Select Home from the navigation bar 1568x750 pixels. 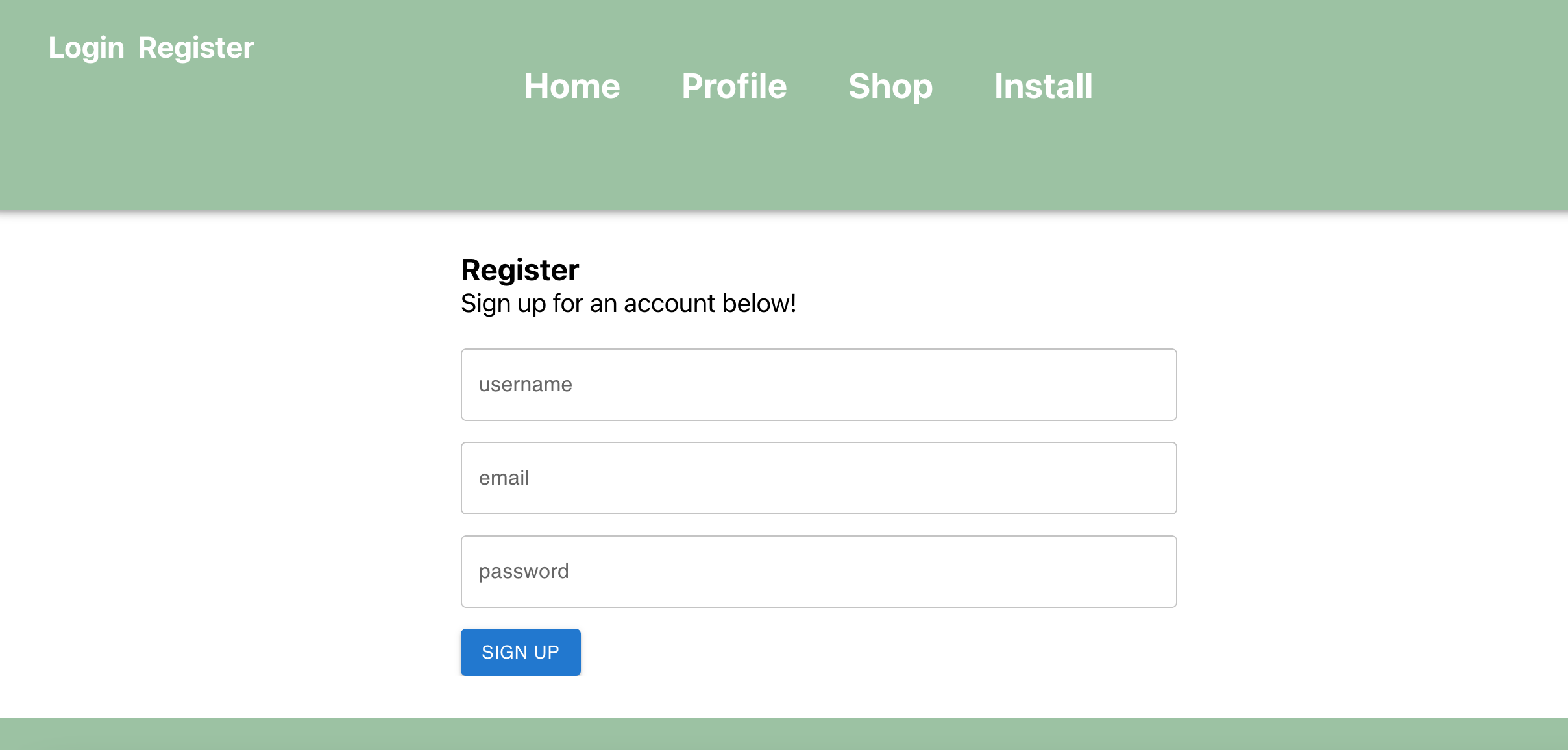tap(572, 86)
